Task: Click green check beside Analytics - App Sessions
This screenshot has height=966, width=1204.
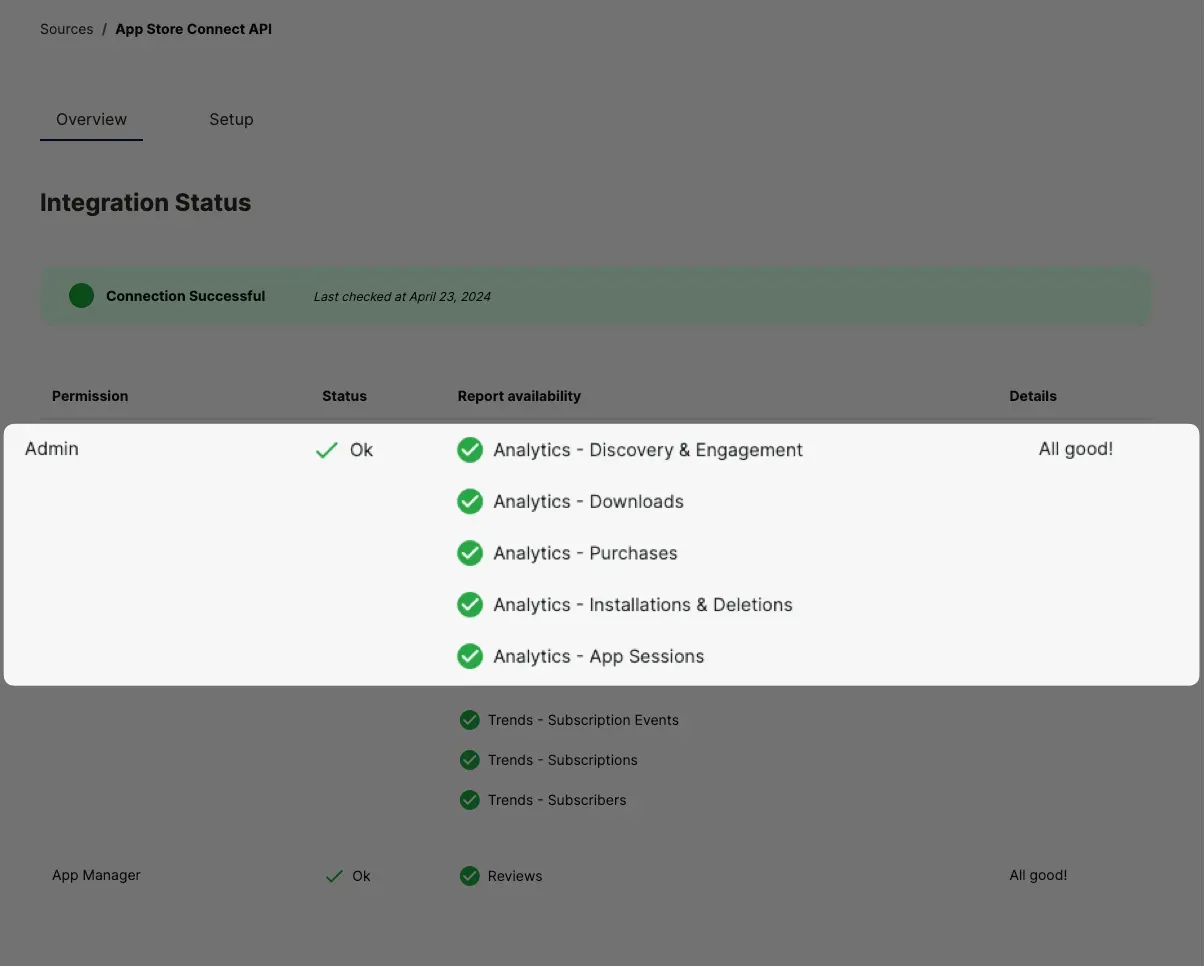Action: click(x=470, y=657)
